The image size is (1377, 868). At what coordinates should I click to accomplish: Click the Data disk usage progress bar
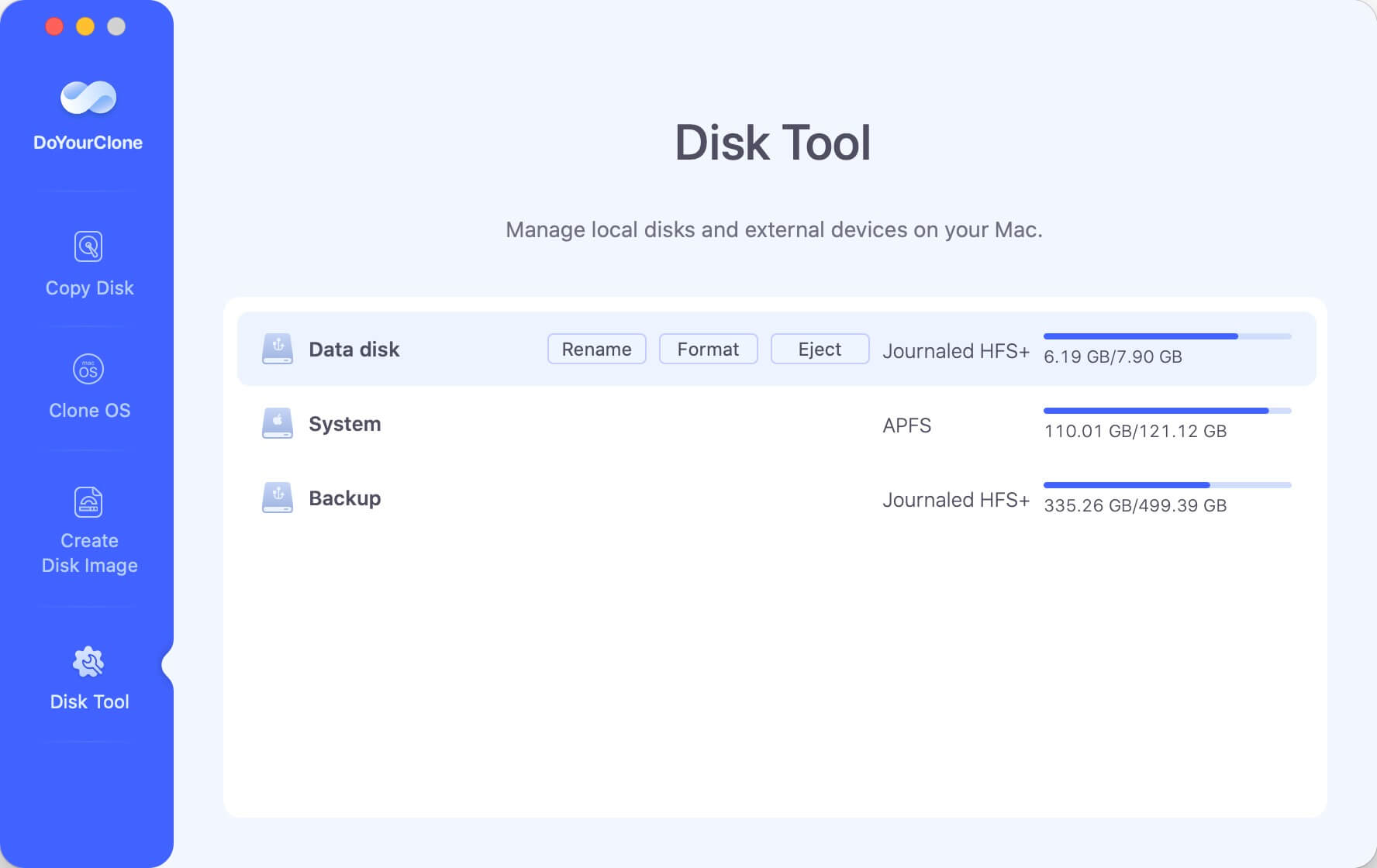1167,336
